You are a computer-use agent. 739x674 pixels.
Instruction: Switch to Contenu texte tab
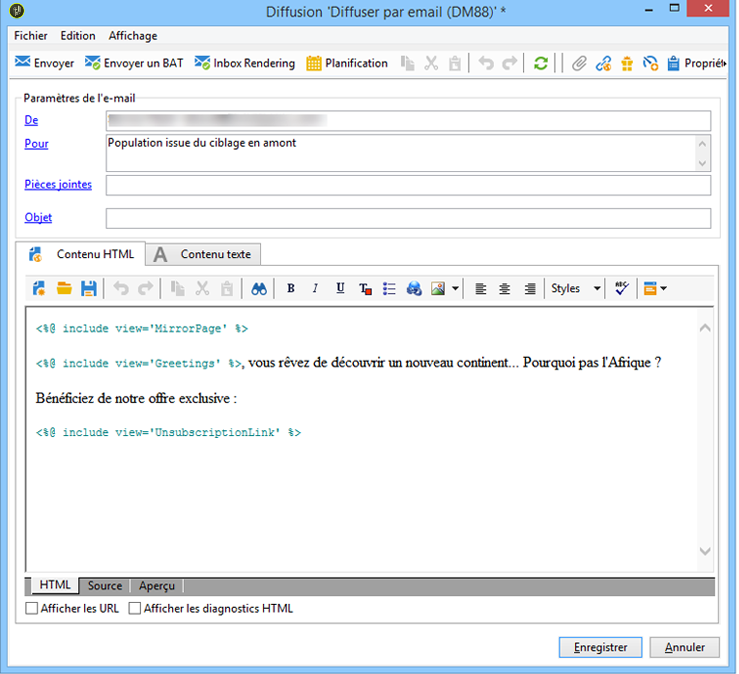tap(203, 254)
